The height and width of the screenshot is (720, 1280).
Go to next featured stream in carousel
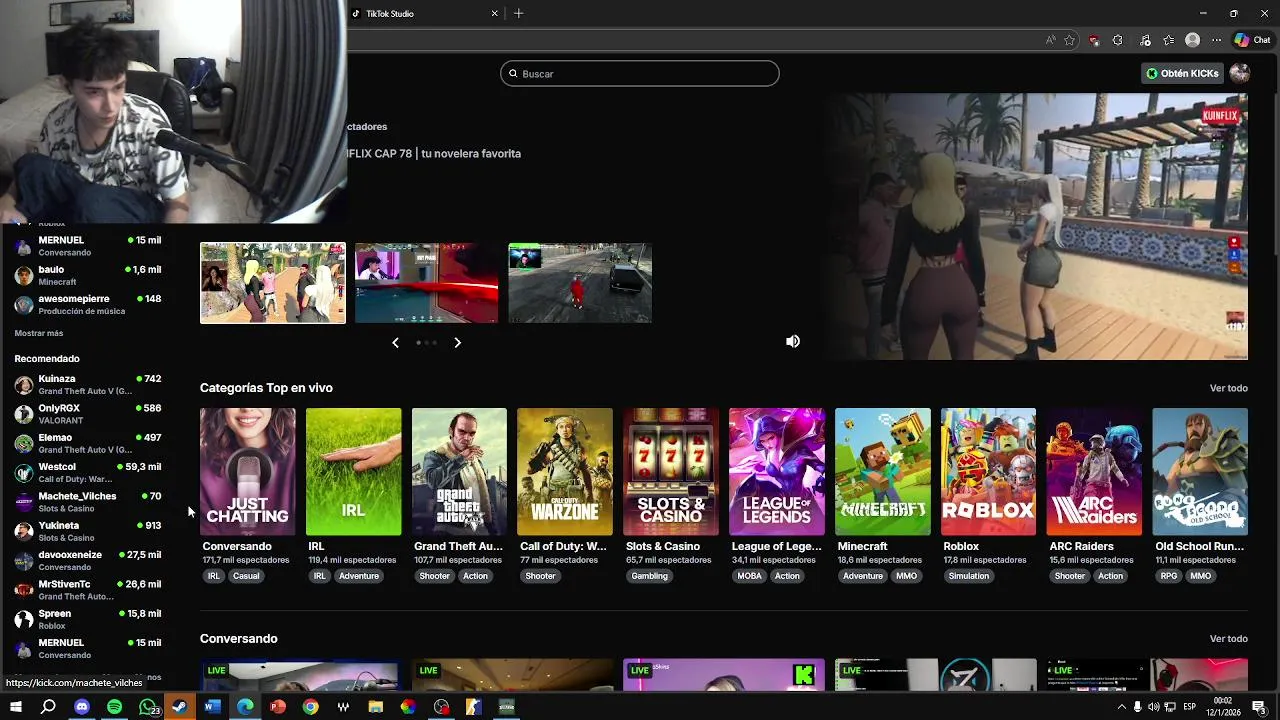pyautogui.click(x=457, y=342)
